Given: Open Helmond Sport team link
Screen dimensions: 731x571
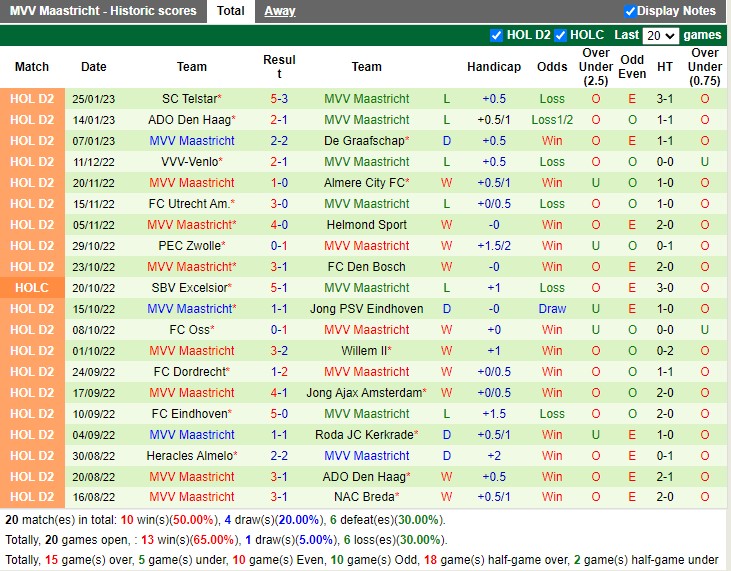Looking at the screenshot, I should point(366,225).
